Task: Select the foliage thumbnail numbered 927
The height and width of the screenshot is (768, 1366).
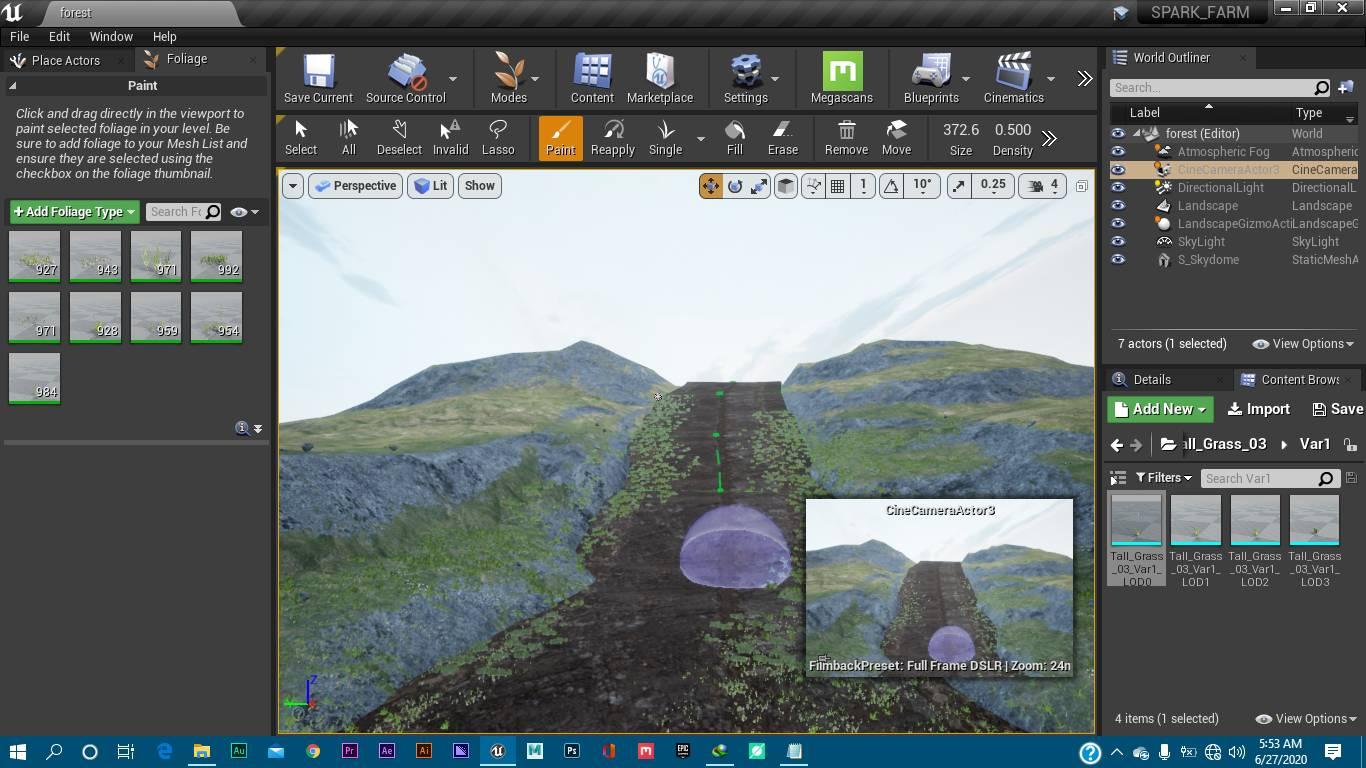Action: (34, 256)
